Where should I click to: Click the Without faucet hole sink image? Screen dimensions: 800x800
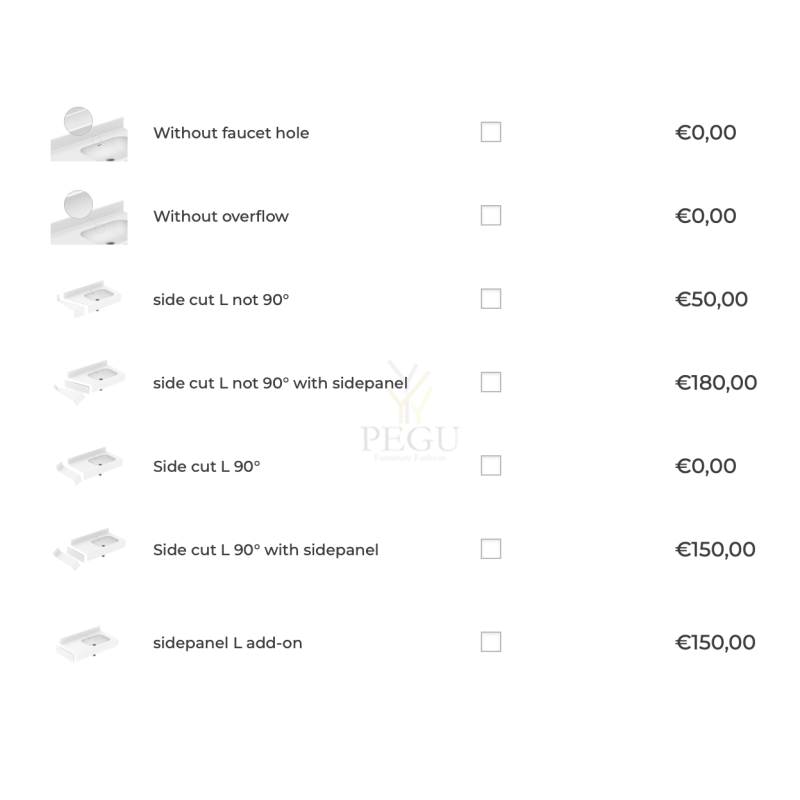(89, 134)
